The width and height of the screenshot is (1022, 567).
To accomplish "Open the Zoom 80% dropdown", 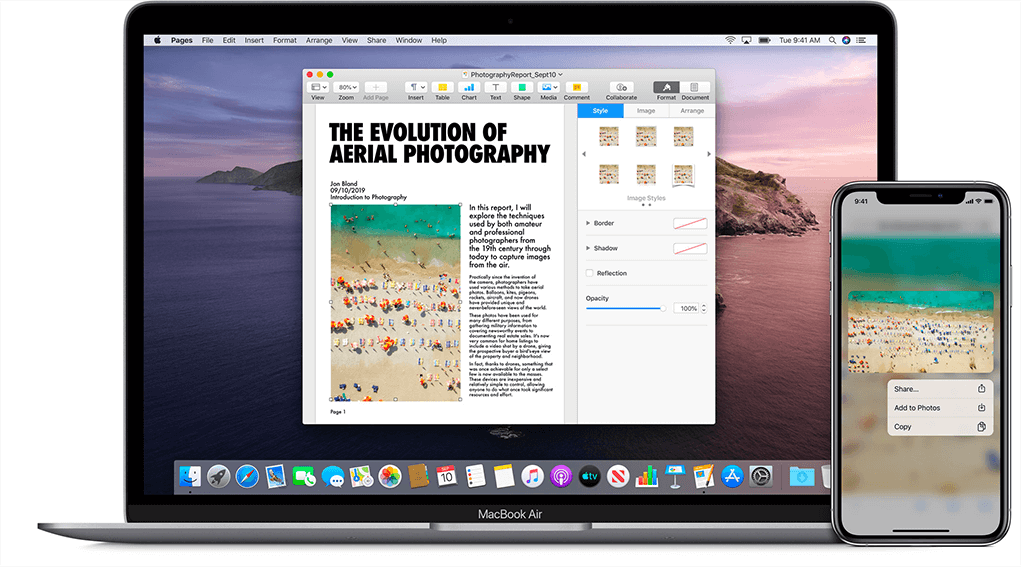I will click(x=346, y=88).
